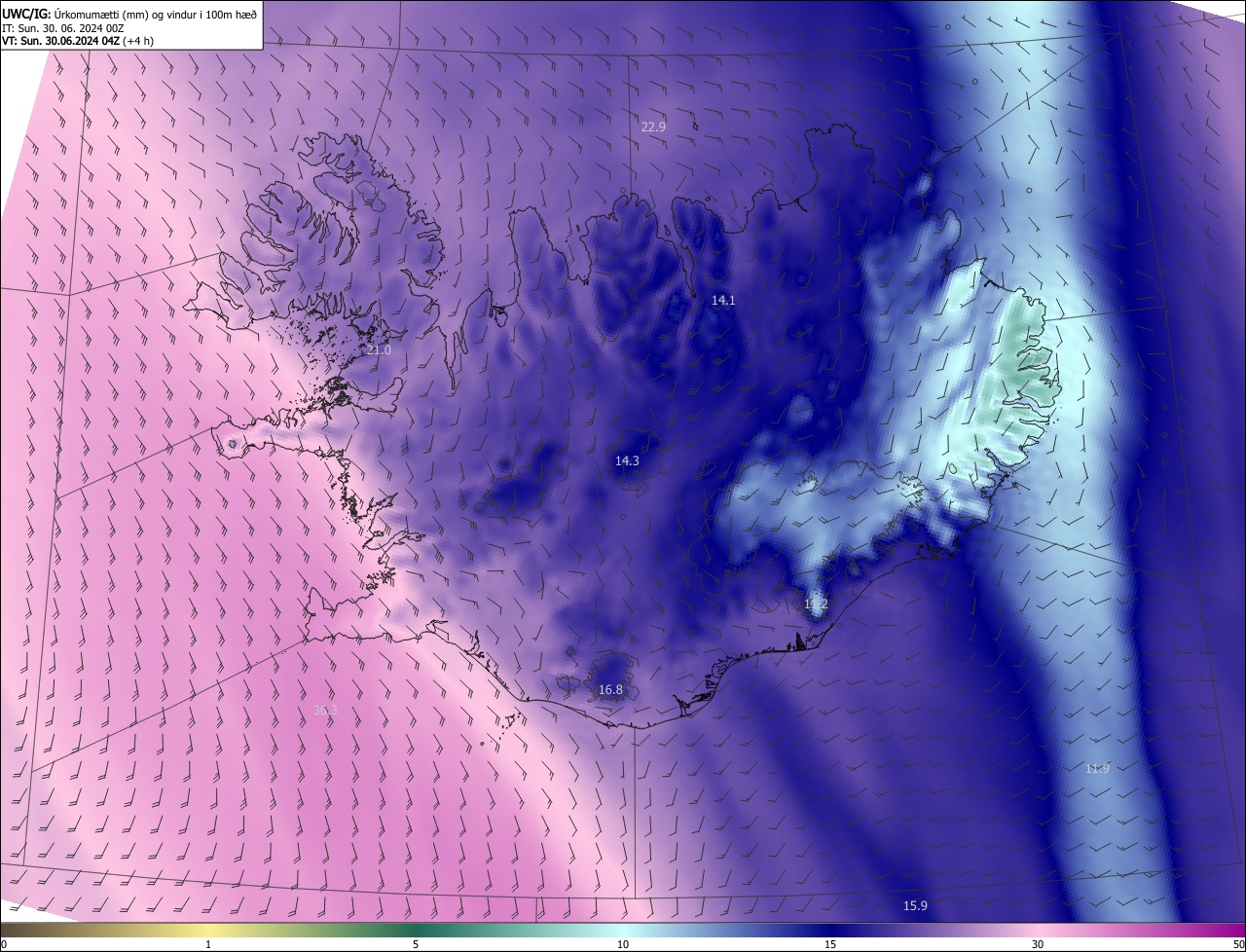Click the 36.3 value over the southwest sea
The width and height of the screenshot is (1246, 952).
point(325,711)
